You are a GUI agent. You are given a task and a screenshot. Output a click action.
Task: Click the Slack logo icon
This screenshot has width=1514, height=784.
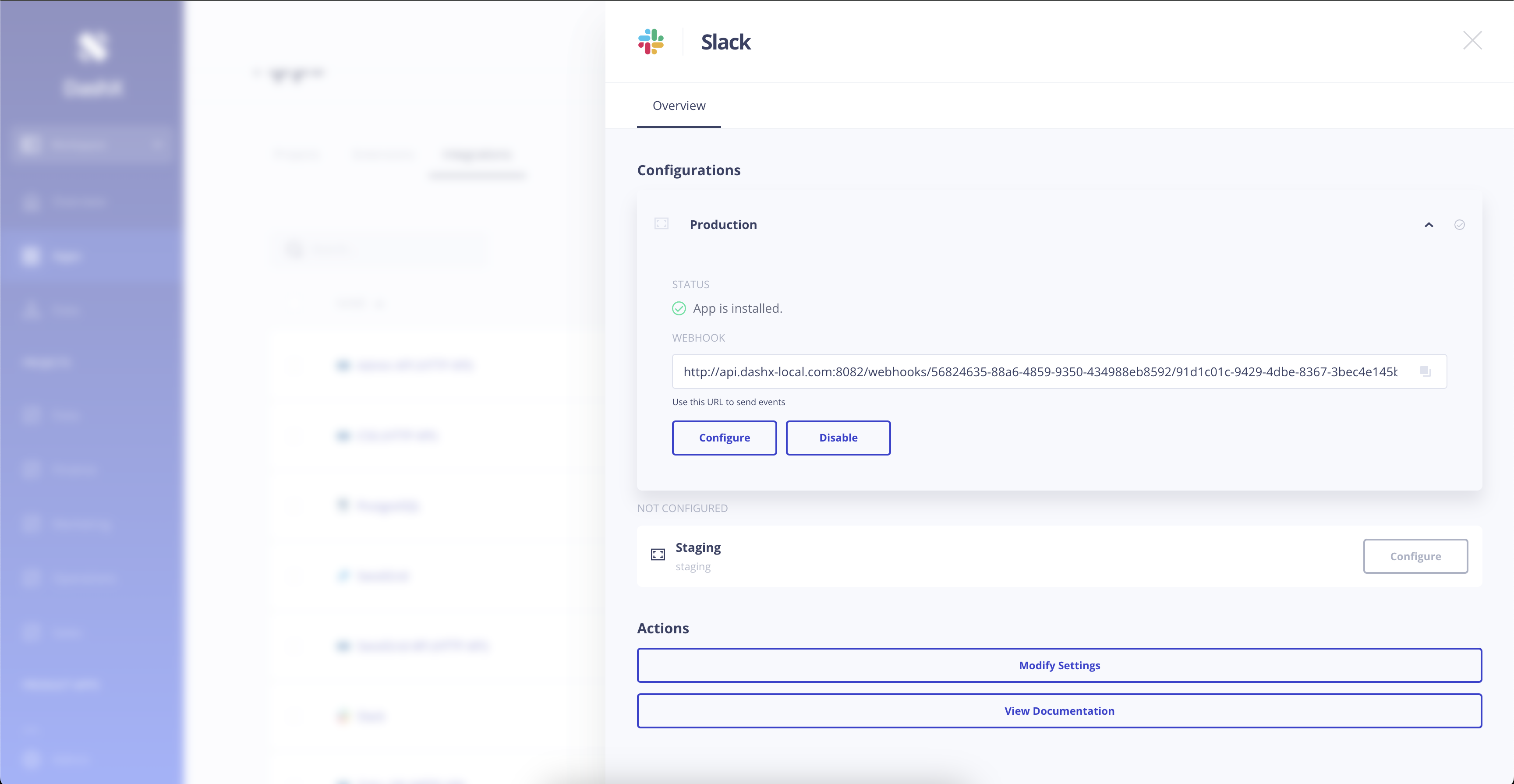click(x=651, y=42)
